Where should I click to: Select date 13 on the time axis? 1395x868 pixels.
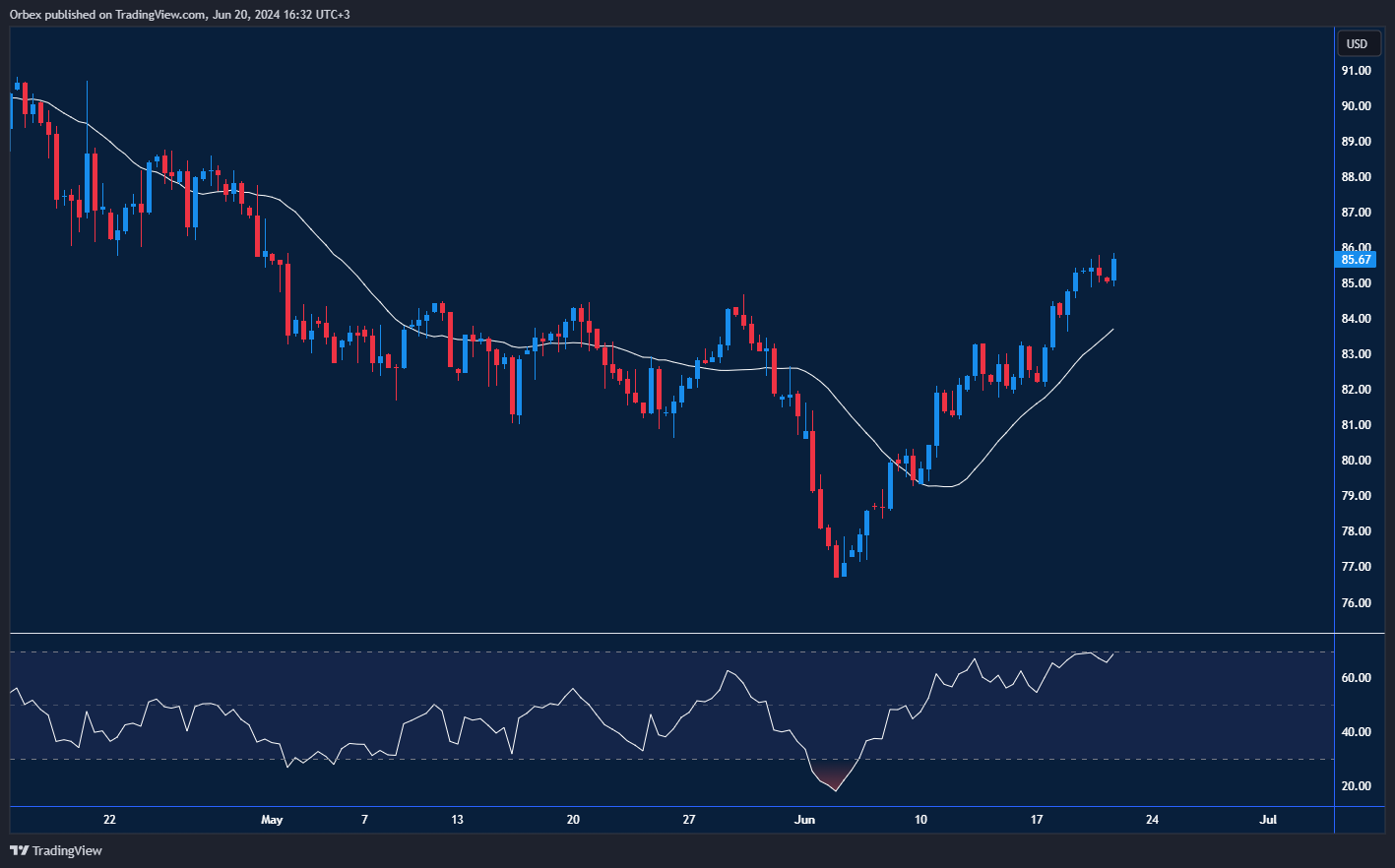click(457, 820)
